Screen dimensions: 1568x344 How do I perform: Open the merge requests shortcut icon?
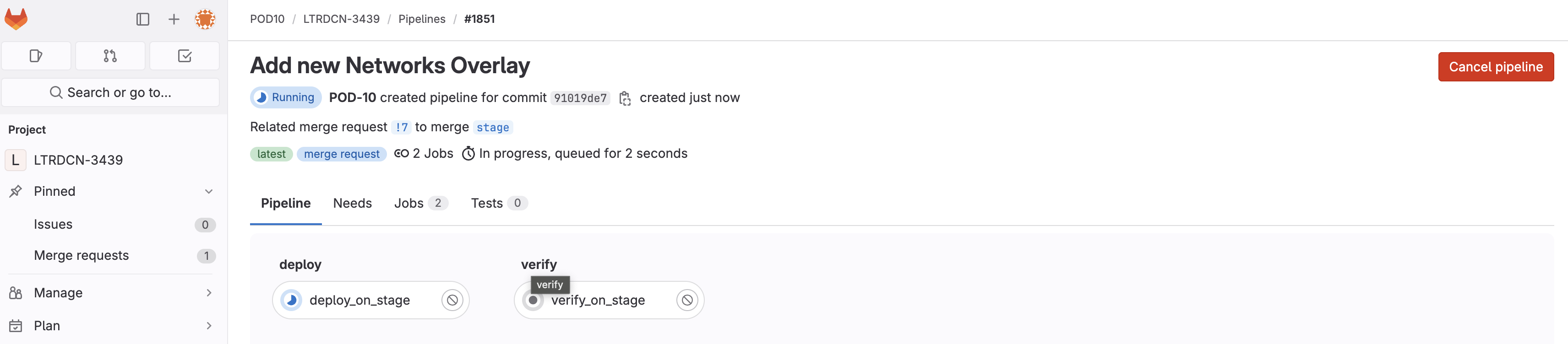coord(110,56)
